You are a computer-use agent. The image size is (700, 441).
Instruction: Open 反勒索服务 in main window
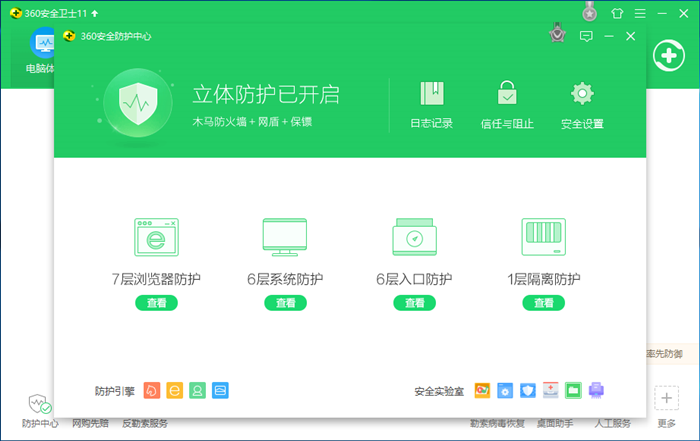(x=145, y=423)
